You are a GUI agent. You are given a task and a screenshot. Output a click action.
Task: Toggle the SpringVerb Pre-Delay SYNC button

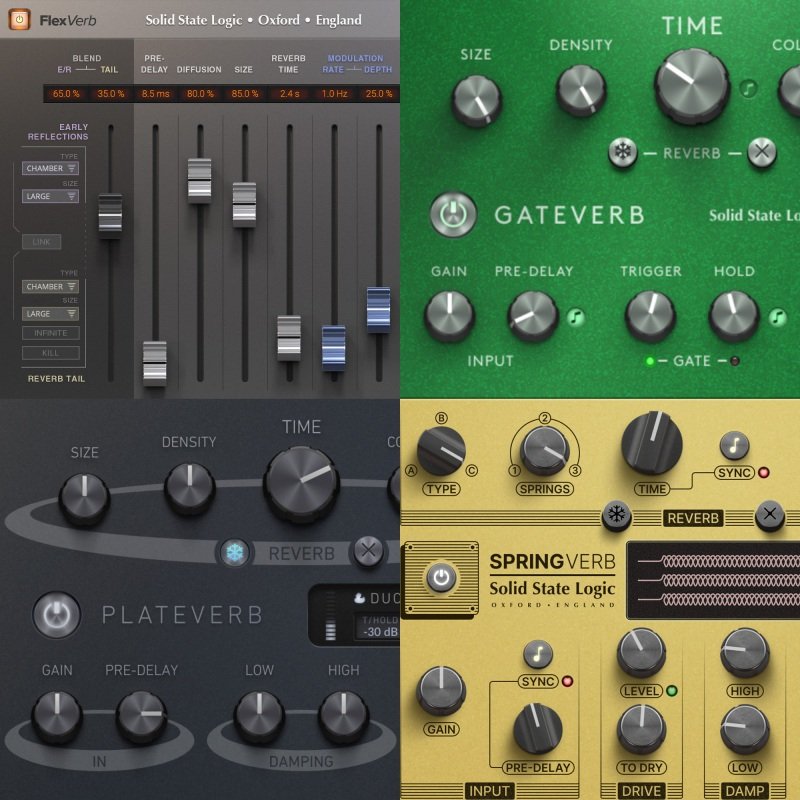[538, 681]
